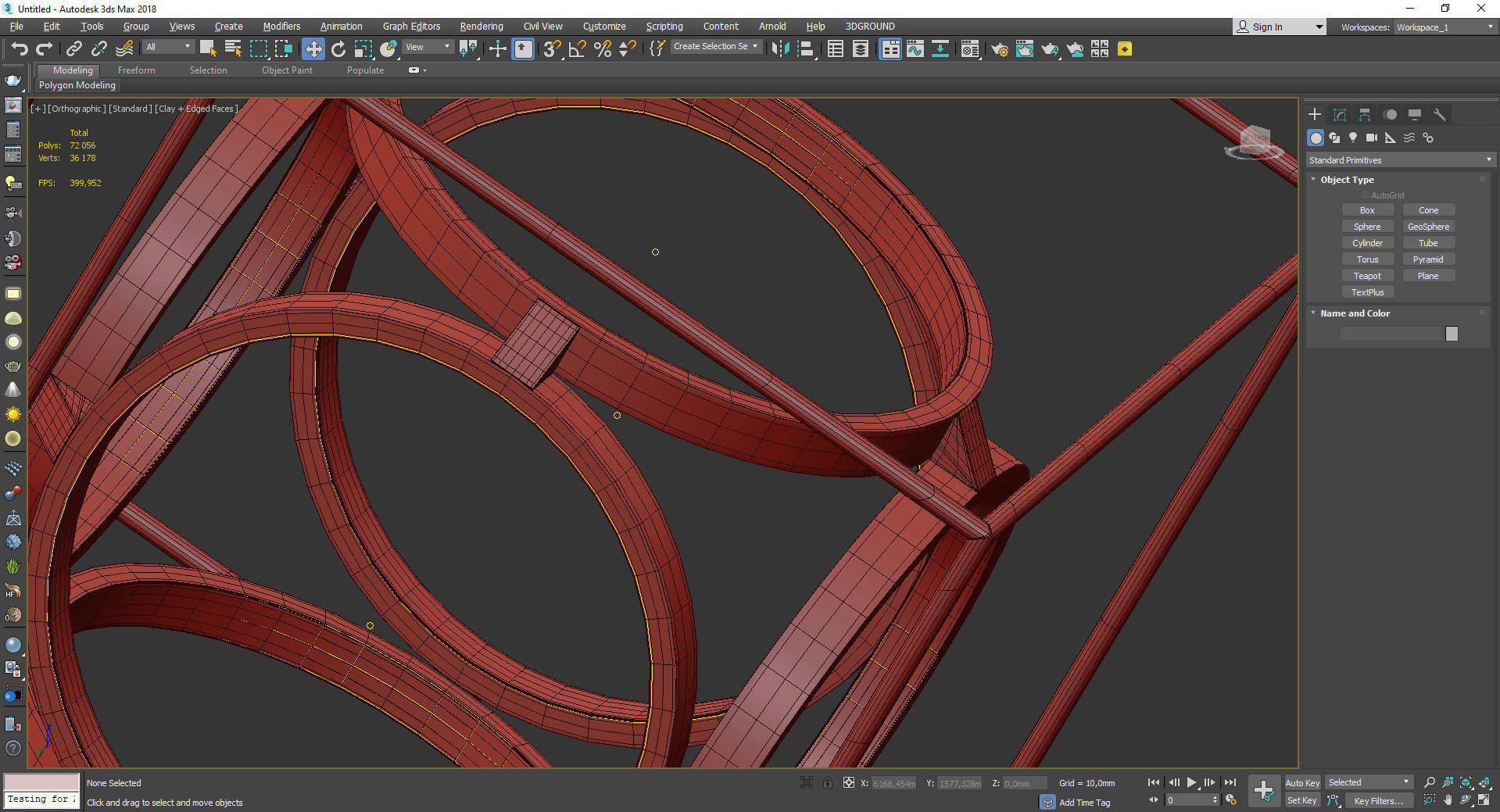Activate the Select and Move tool
The height and width of the screenshot is (812, 1500).
pyautogui.click(x=313, y=49)
